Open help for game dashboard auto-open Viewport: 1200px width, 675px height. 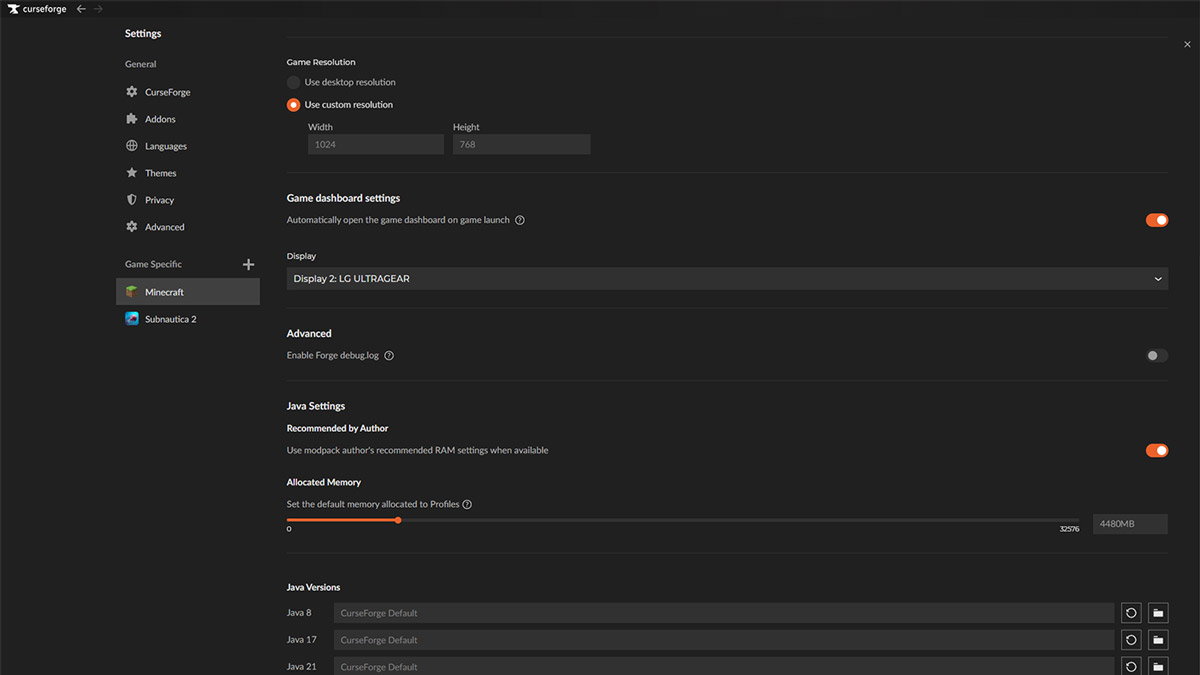pos(520,220)
